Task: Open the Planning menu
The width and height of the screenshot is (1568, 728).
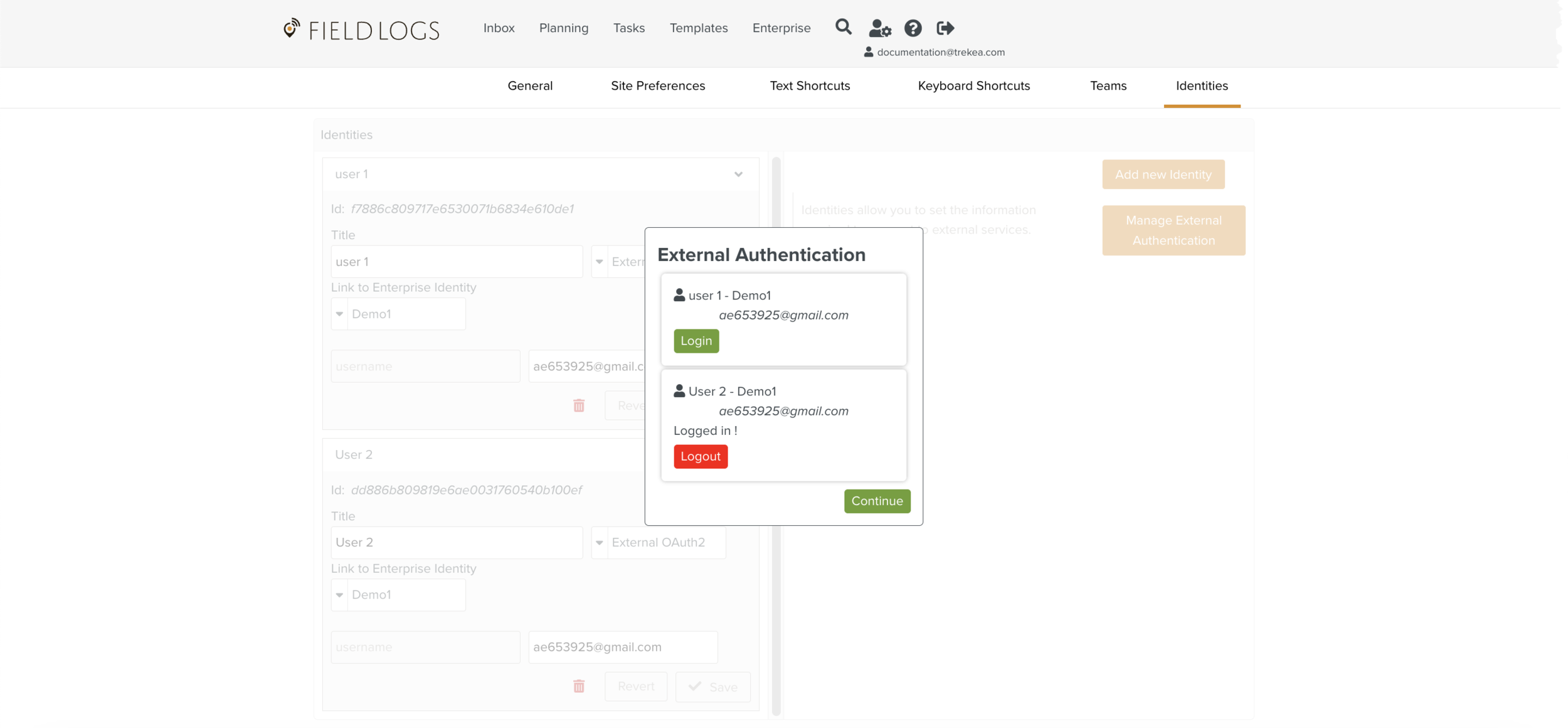Action: tap(563, 28)
